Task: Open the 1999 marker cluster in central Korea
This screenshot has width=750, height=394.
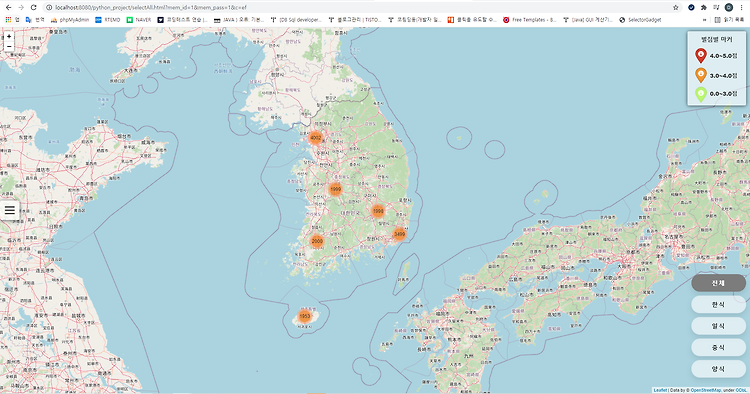Action: (336, 189)
